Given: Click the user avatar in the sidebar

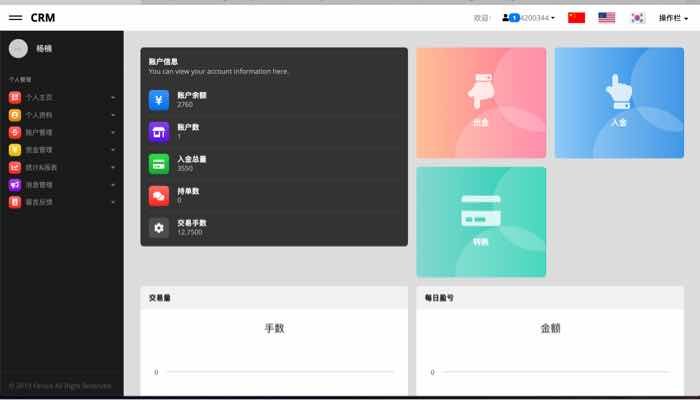Looking at the screenshot, I should [18, 49].
